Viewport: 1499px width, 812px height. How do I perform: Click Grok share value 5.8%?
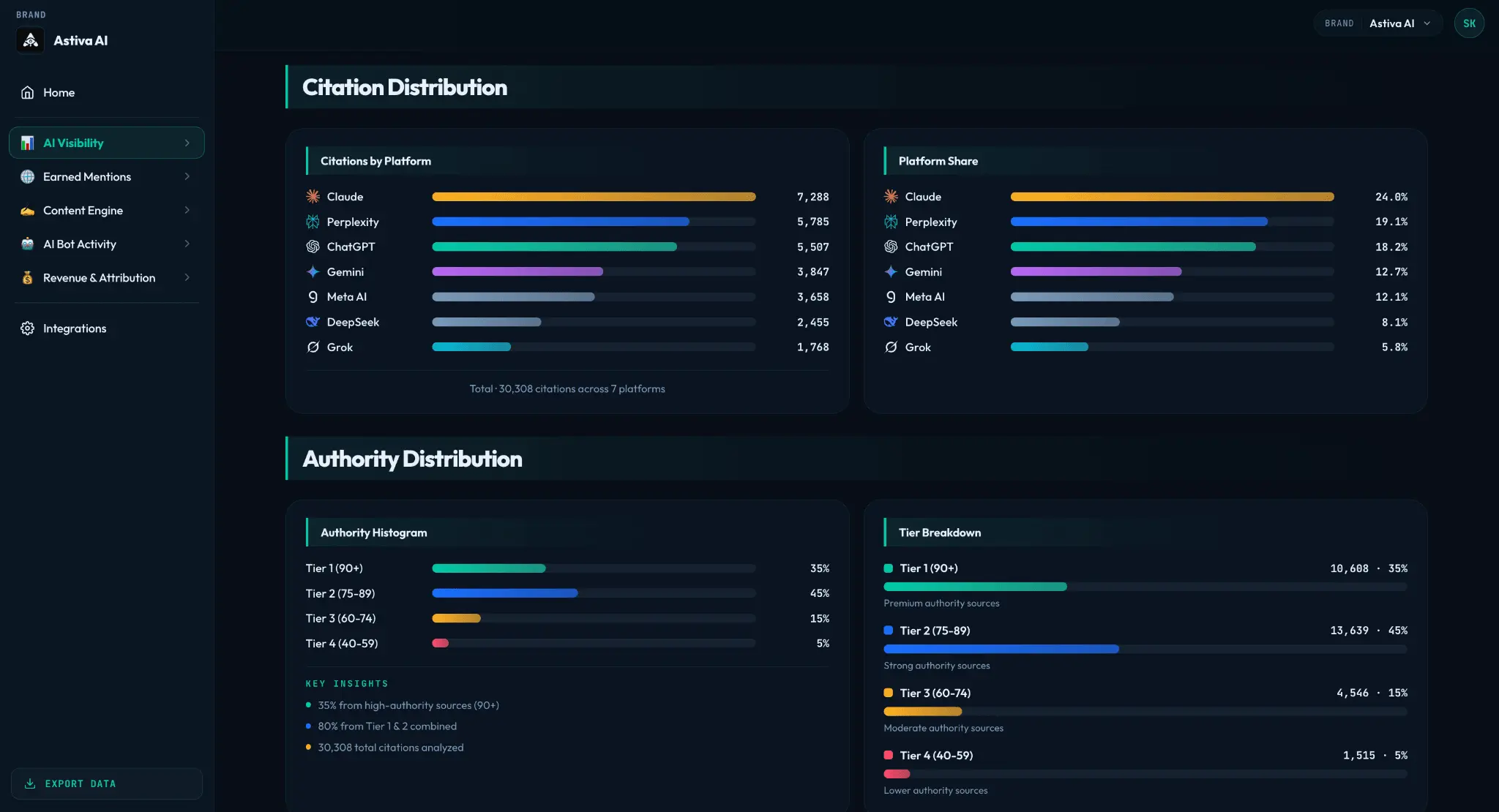[x=1394, y=347]
